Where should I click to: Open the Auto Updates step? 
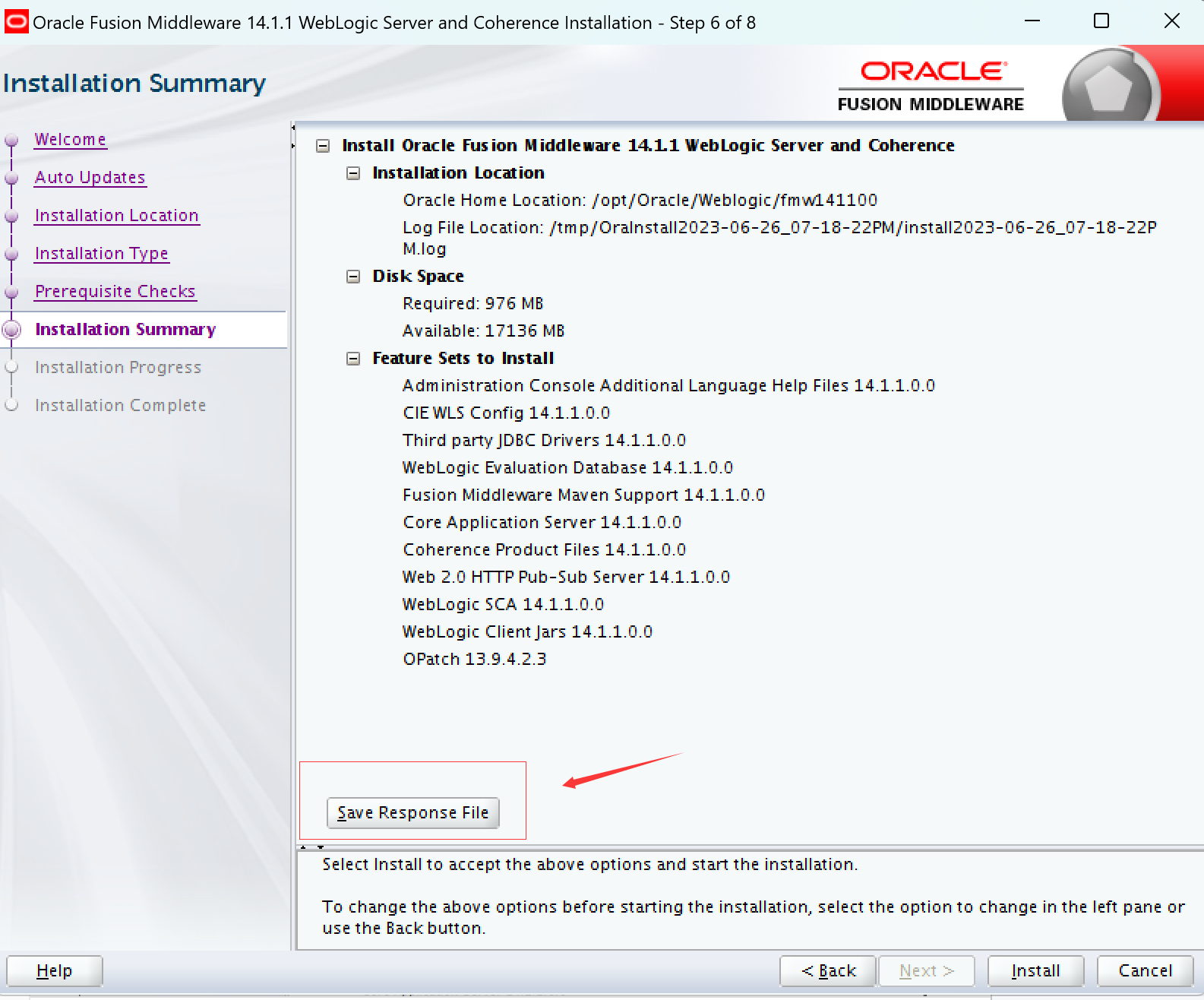coord(90,178)
